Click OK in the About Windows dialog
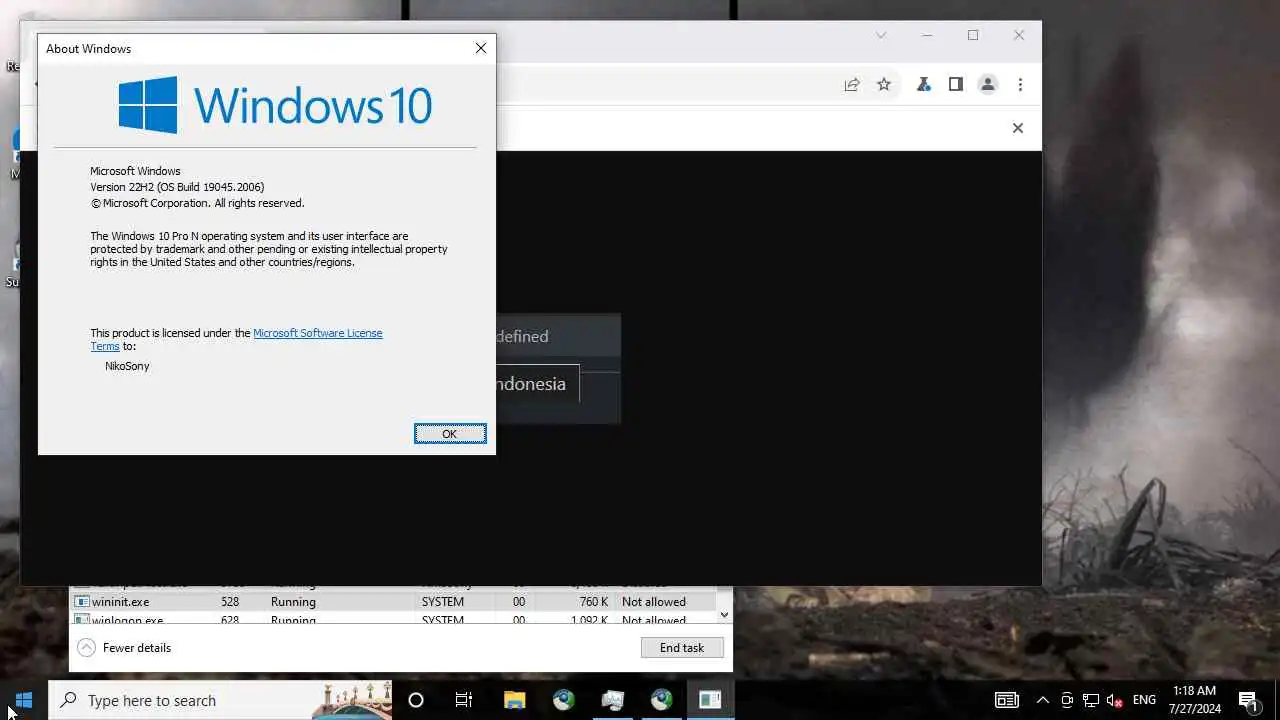Viewport: 1280px width, 720px height. point(450,433)
